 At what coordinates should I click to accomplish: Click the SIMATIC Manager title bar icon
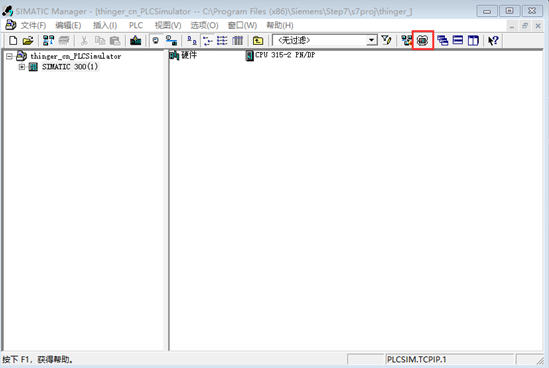pos(7,11)
